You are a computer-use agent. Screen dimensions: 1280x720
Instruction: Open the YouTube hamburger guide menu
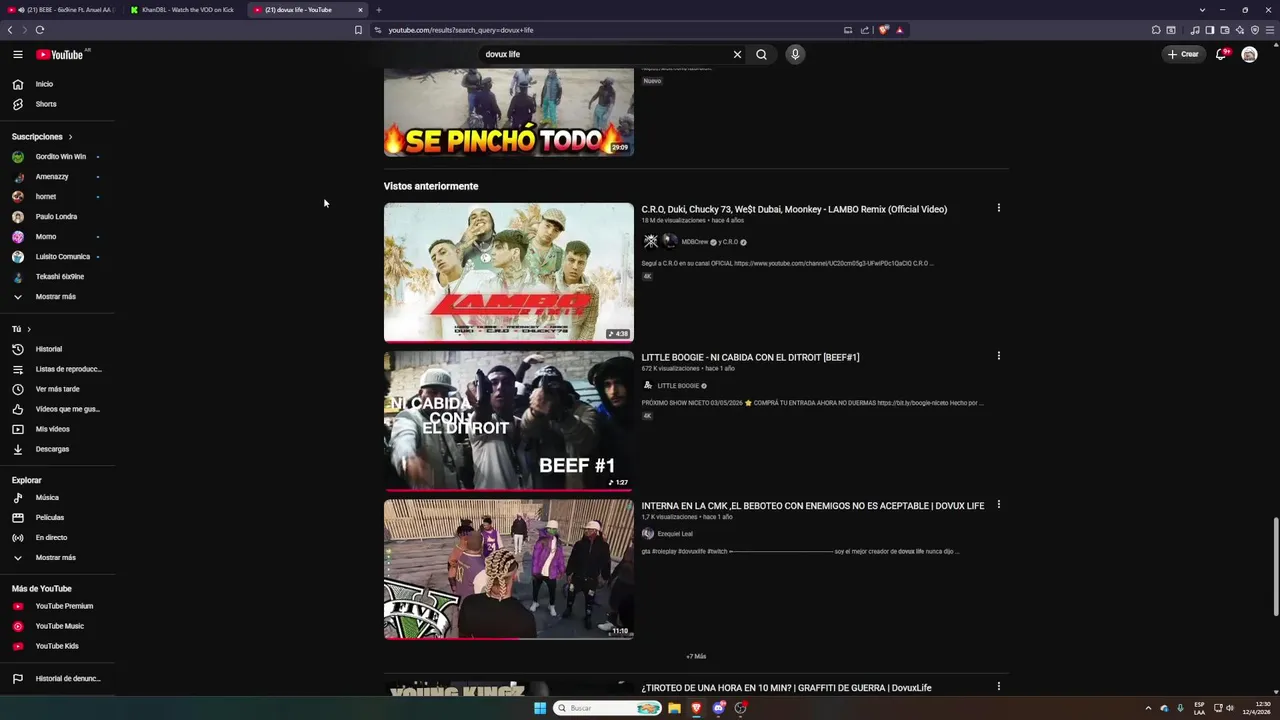17,54
